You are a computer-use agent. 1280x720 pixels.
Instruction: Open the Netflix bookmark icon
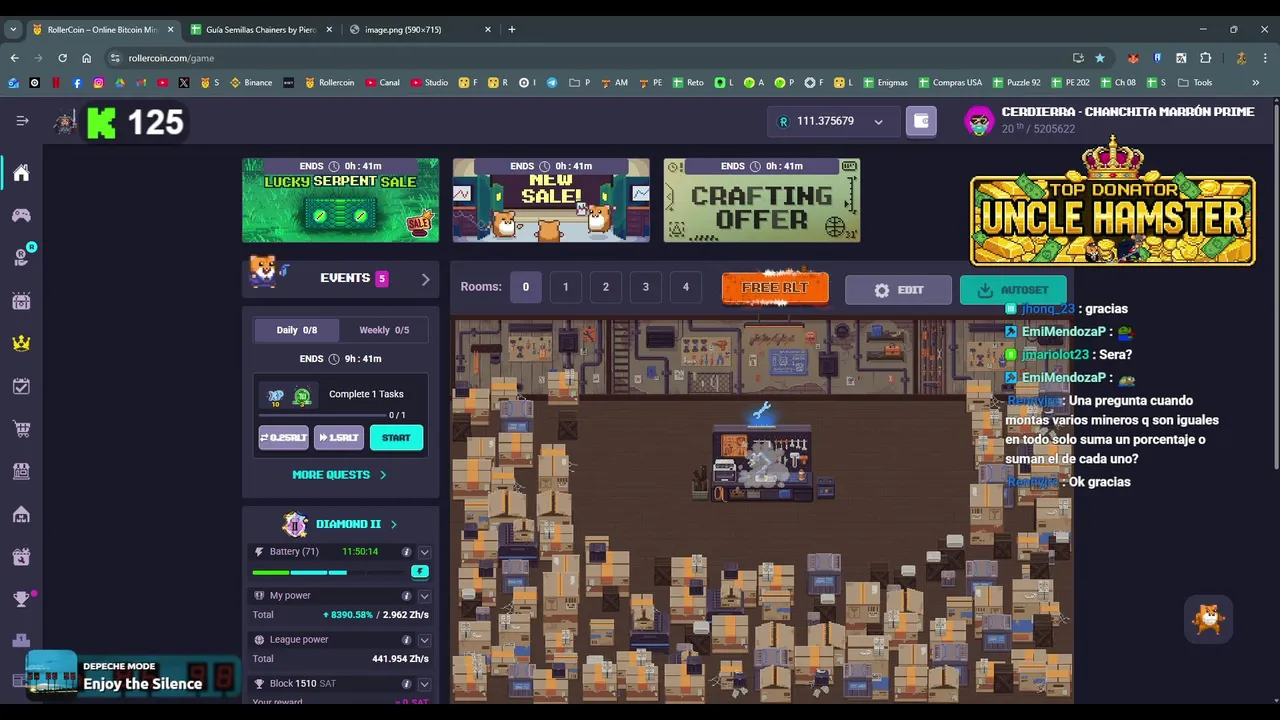point(55,83)
